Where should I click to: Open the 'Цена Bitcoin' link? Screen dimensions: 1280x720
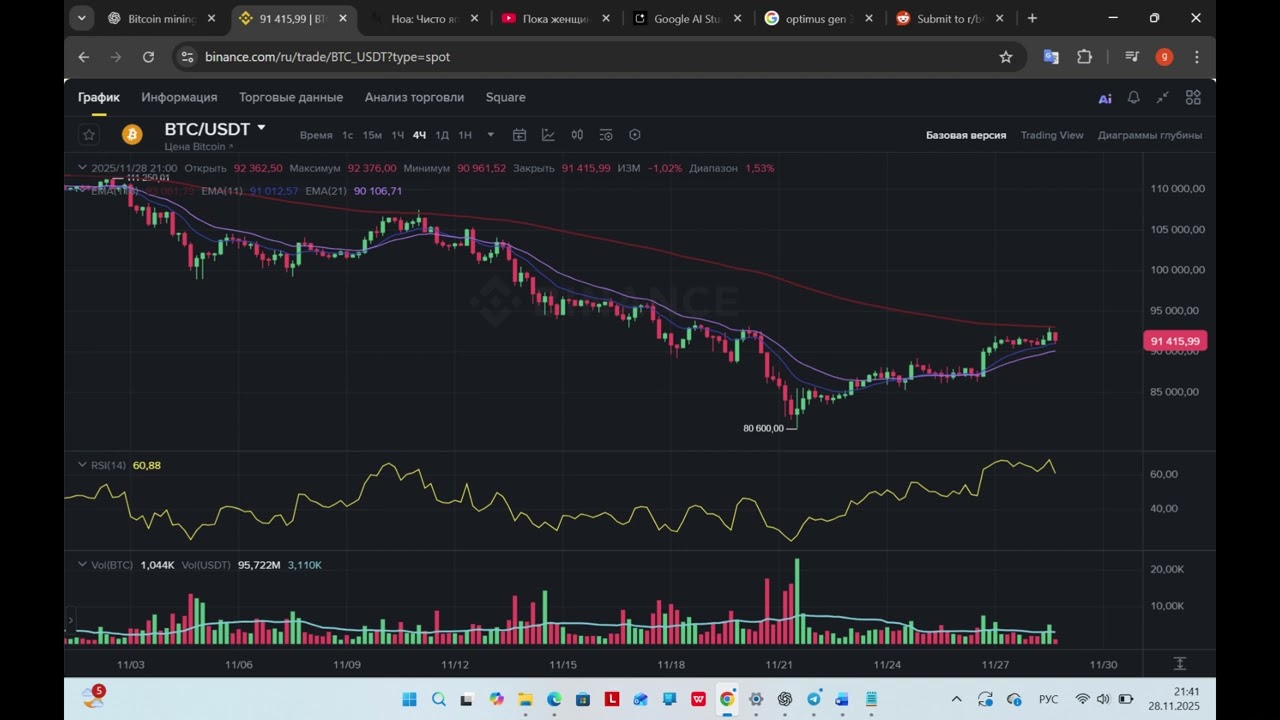tap(198, 147)
